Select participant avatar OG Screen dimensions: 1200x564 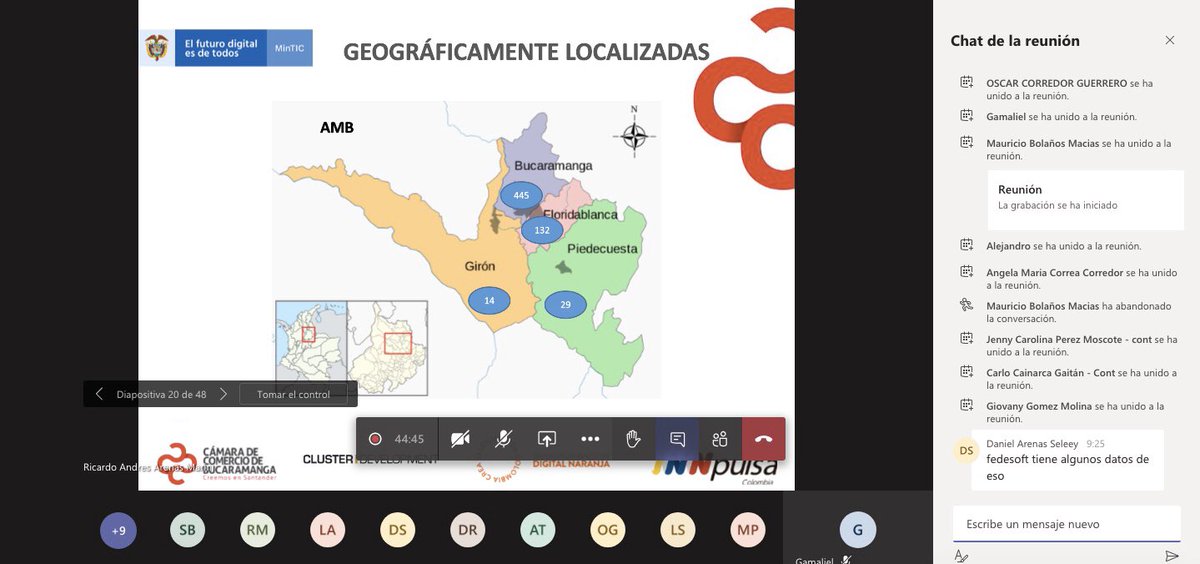[x=607, y=530]
